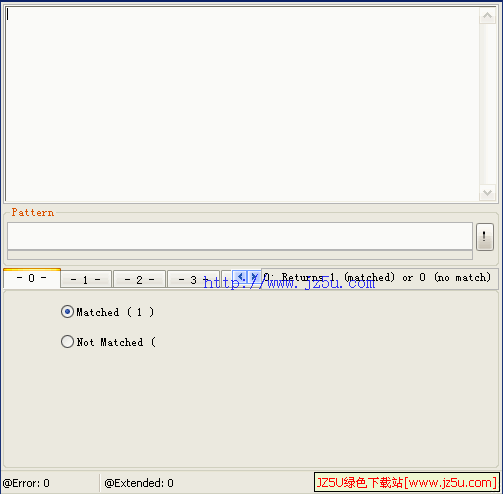Select the Not Matched radio option
503x494 pixels.
point(108,342)
